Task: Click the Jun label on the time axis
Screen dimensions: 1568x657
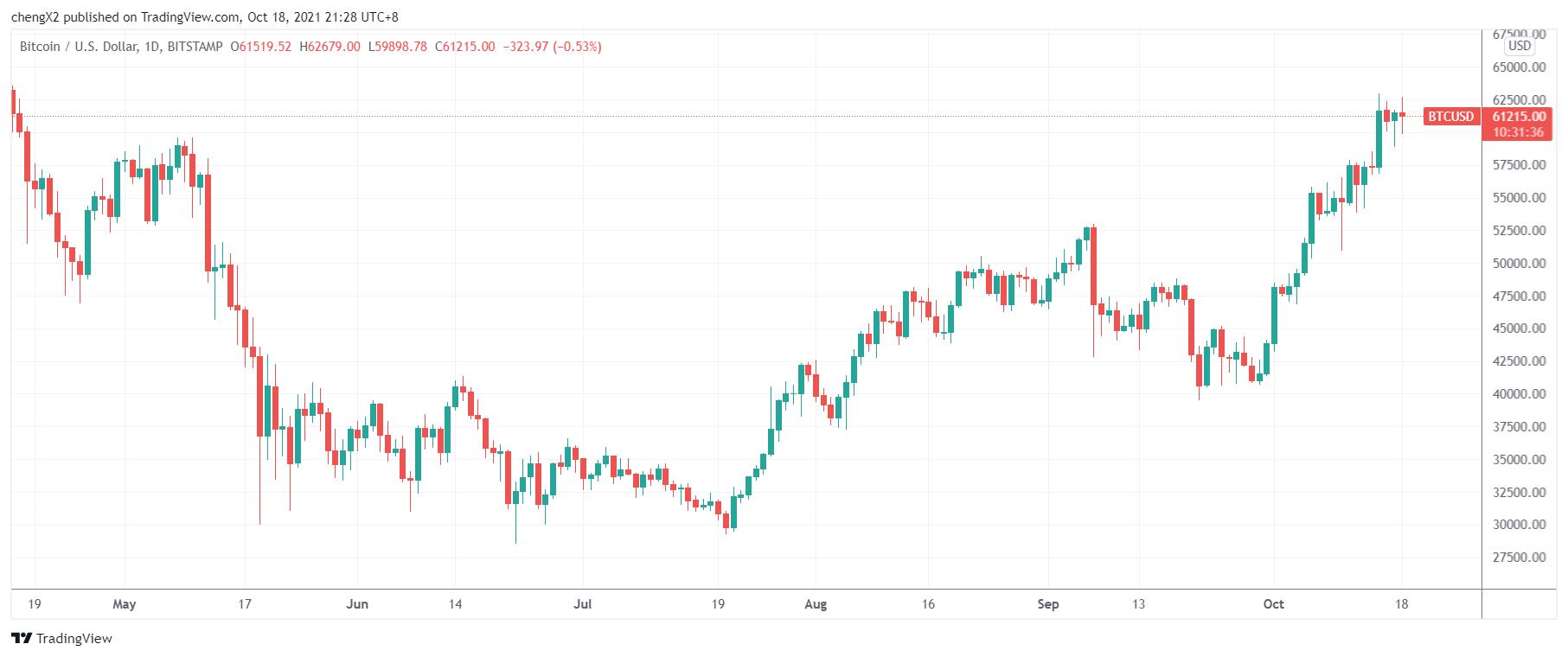Action: [x=357, y=604]
